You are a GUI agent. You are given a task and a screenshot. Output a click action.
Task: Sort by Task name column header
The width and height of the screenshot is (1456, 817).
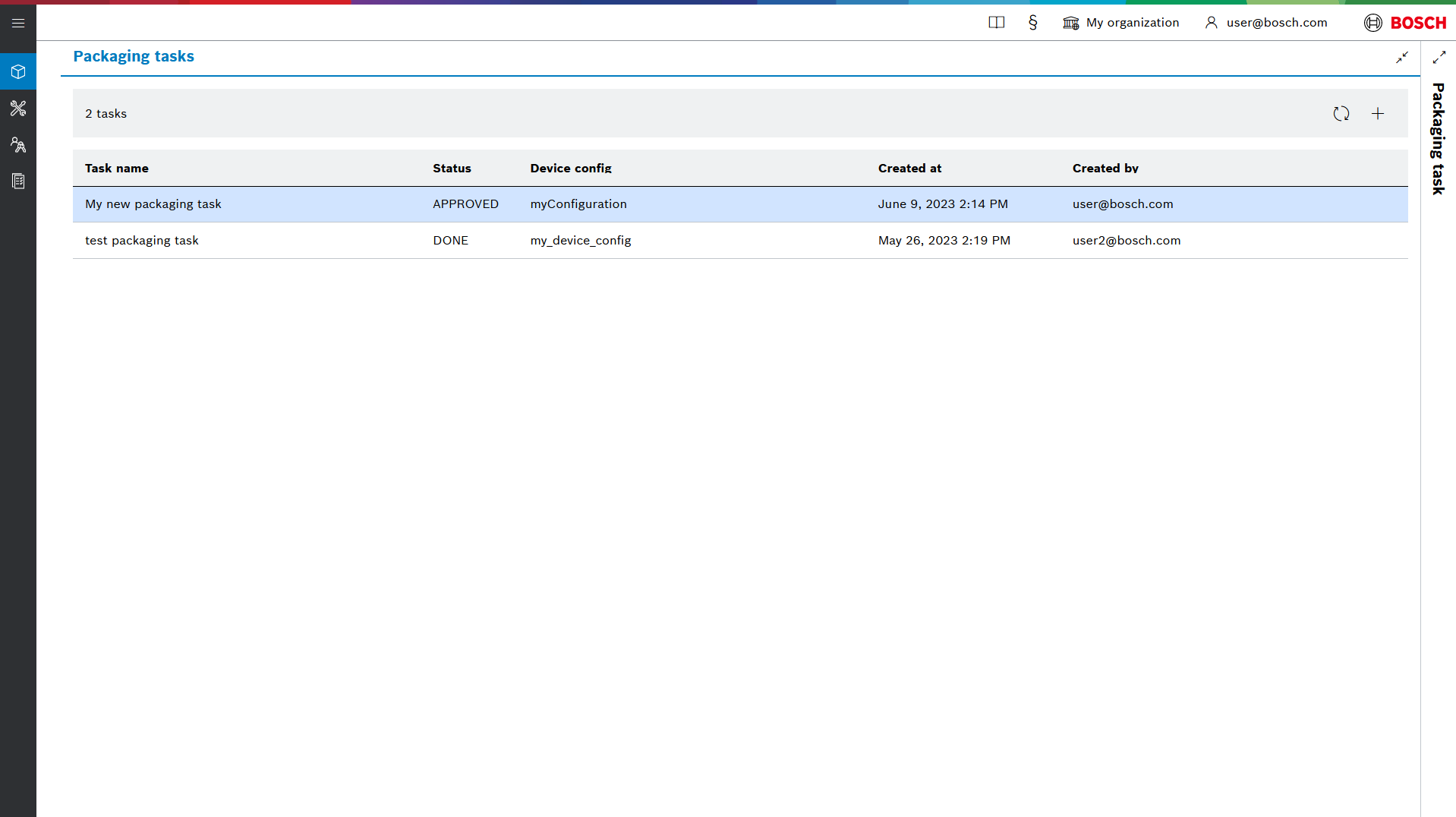tap(117, 169)
